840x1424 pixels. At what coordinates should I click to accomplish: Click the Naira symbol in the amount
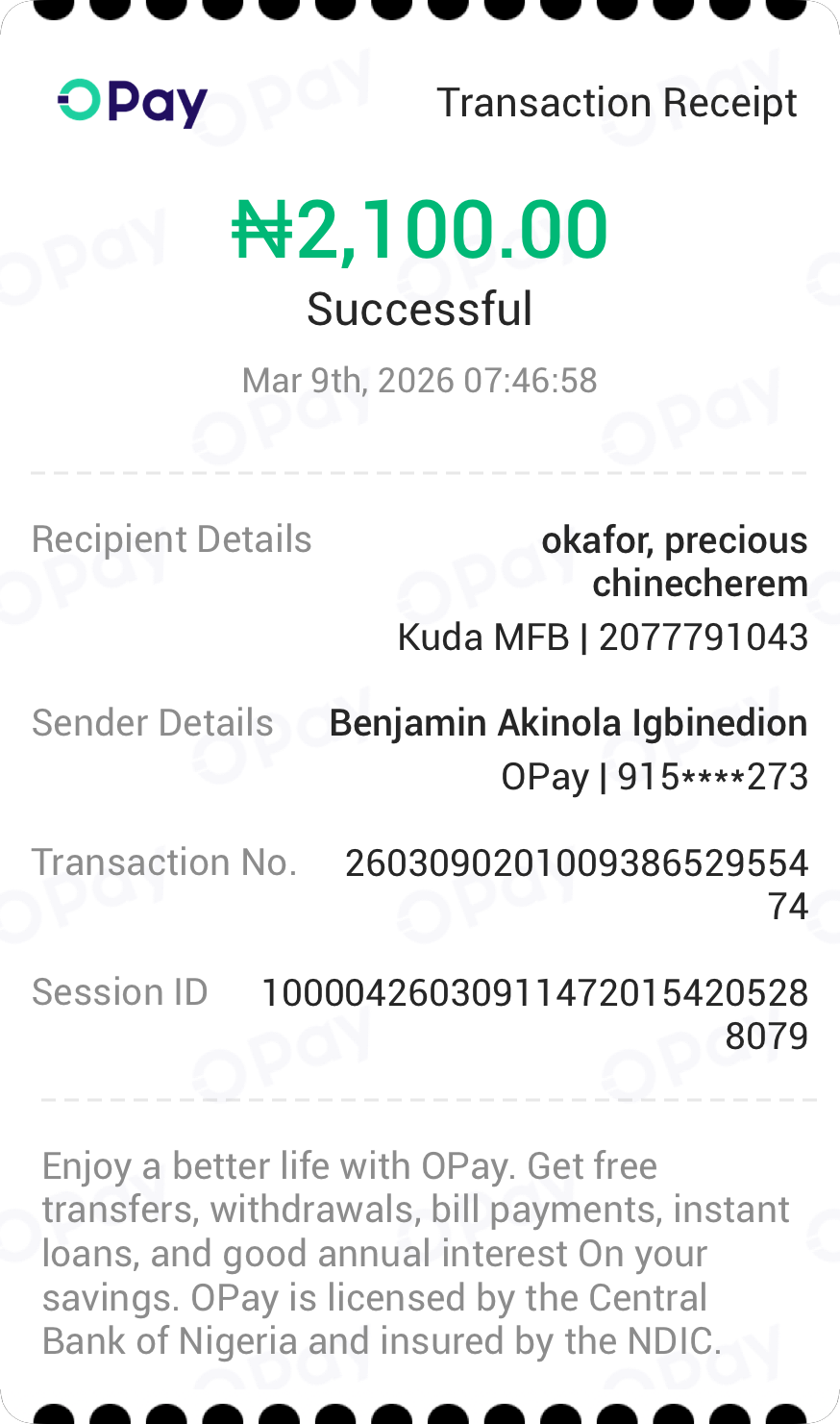(261, 231)
